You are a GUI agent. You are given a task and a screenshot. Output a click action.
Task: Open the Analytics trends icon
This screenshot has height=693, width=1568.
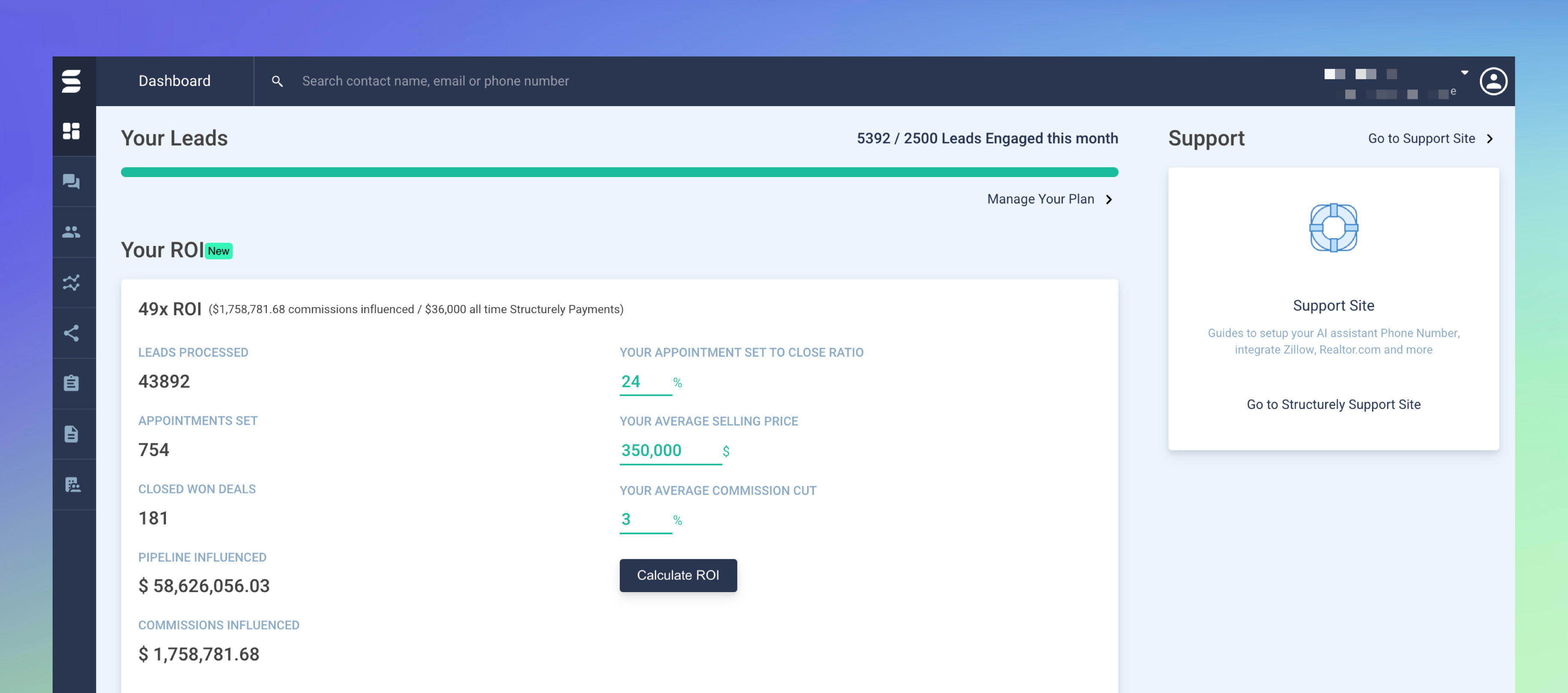point(72,282)
